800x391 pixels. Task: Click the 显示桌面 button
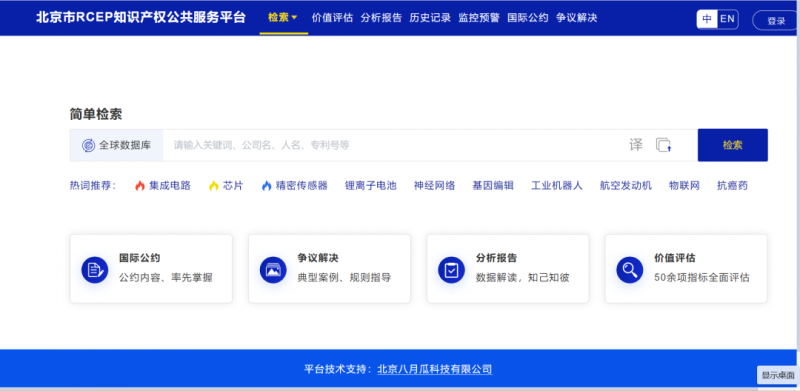click(x=778, y=375)
